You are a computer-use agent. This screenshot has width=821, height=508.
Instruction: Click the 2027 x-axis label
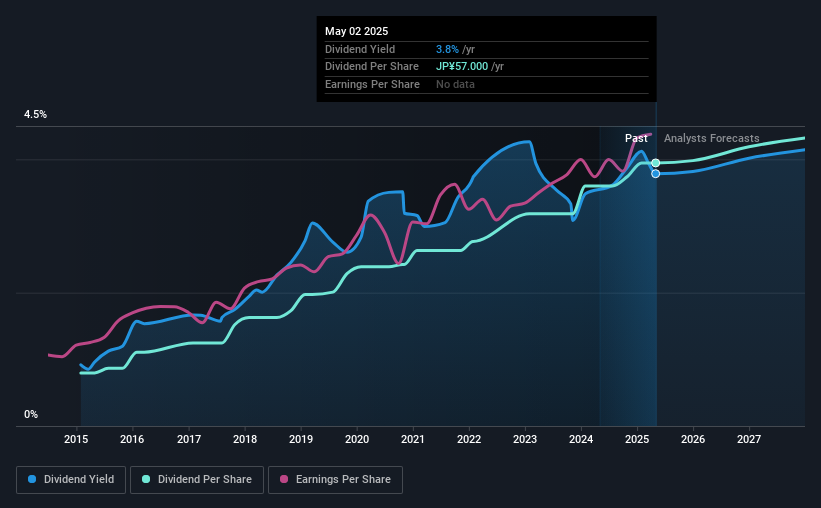coord(749,439)
